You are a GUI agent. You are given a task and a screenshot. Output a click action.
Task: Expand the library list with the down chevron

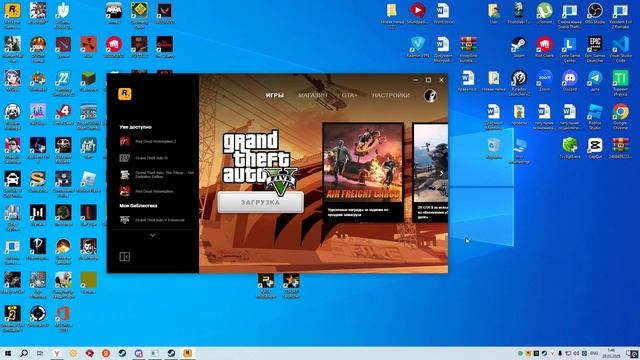click(153, 235)
